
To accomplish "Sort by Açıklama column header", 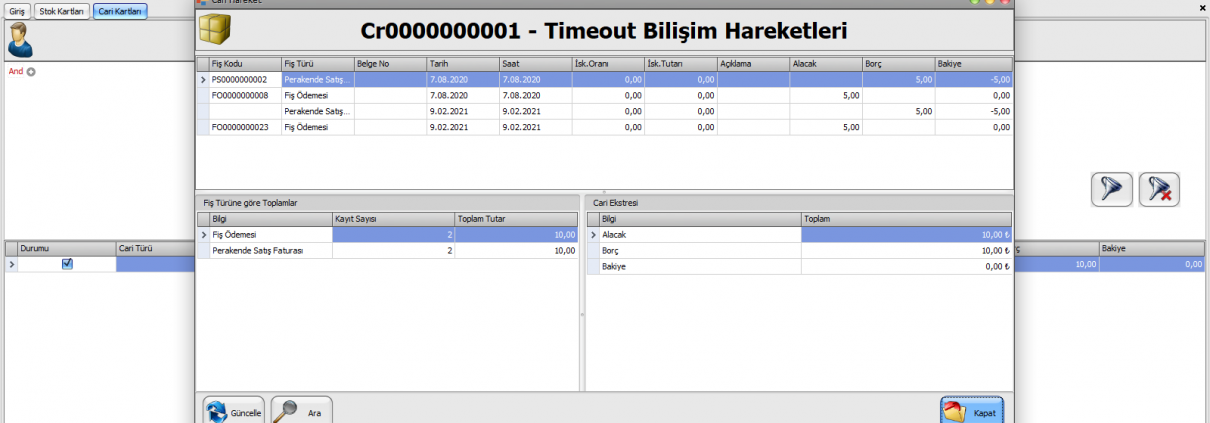I will (x=753, y=64).
